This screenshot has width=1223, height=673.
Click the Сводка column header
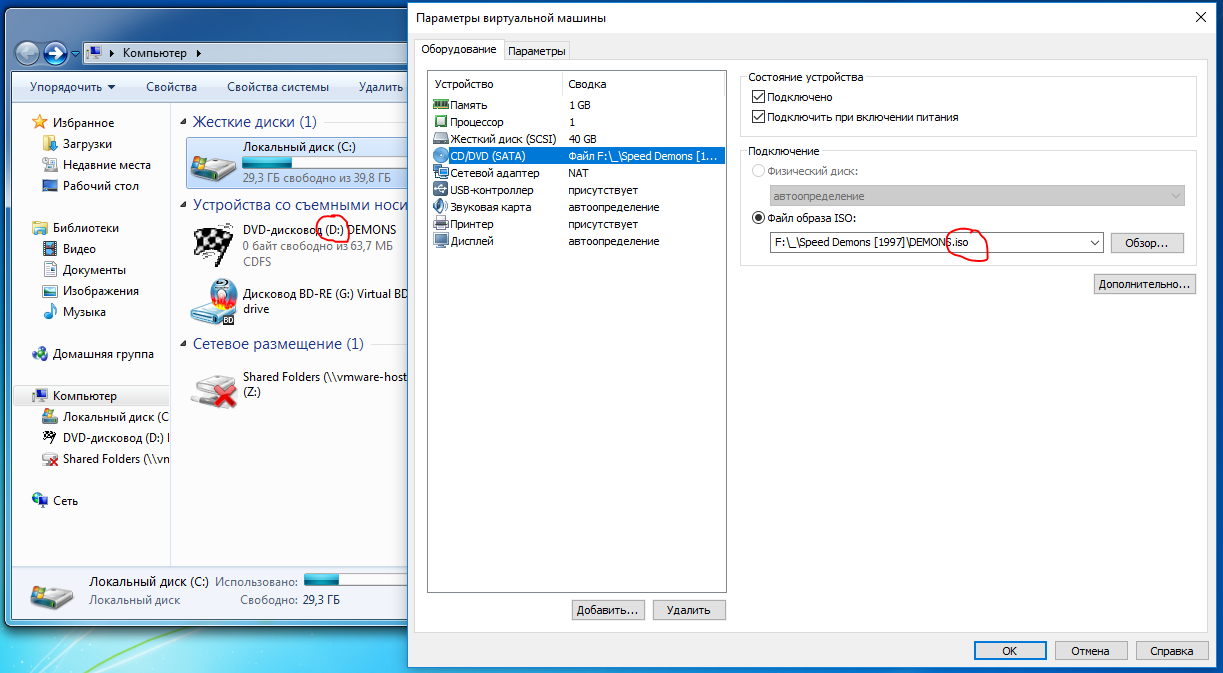tap(642, 84)
